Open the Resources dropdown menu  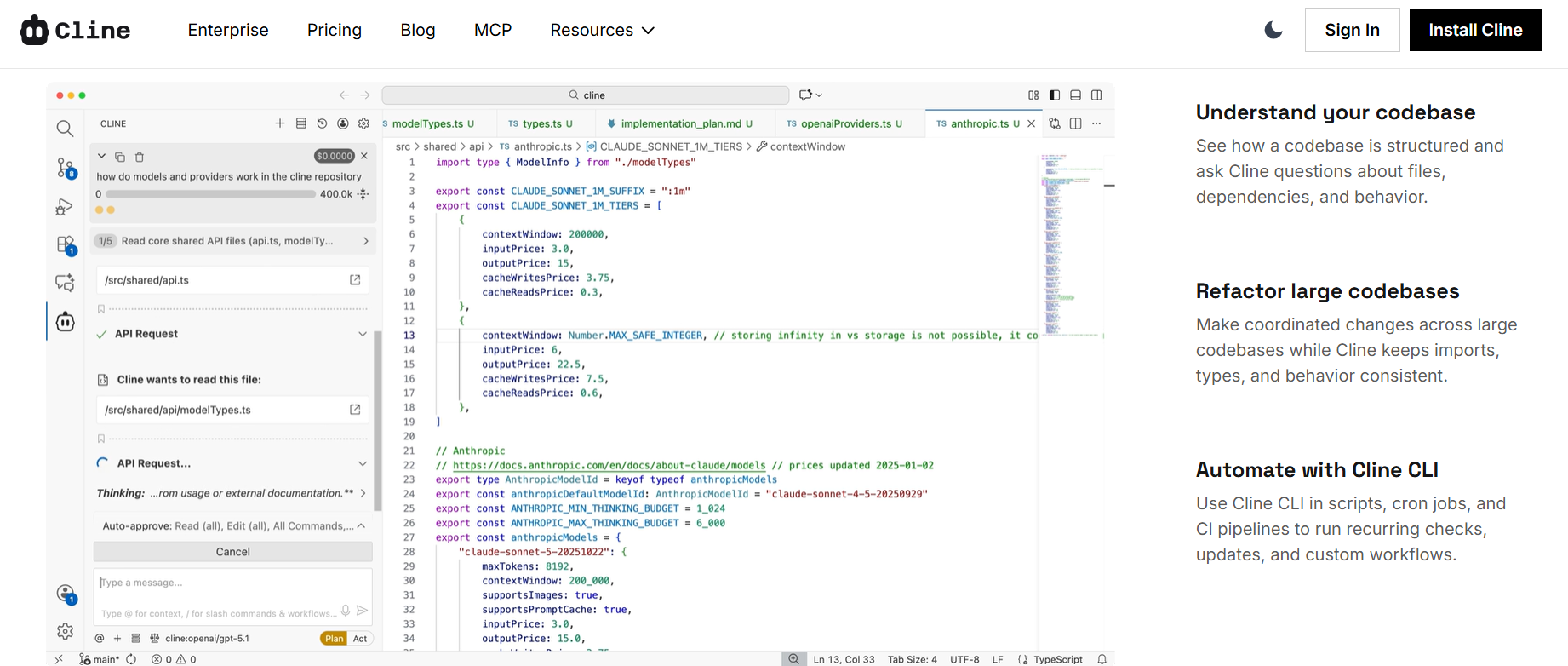coord(602,30)
